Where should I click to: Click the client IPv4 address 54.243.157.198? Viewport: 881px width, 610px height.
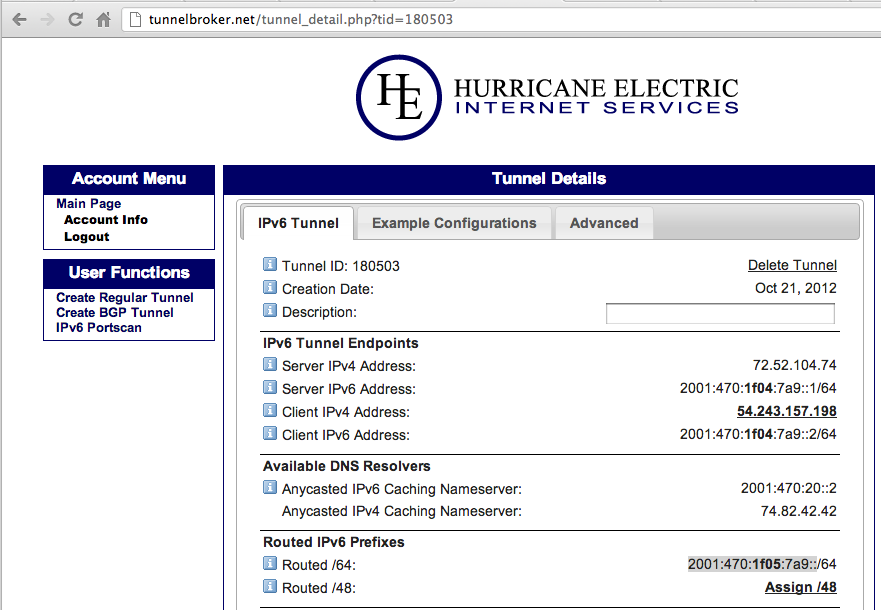coord(786,411)
